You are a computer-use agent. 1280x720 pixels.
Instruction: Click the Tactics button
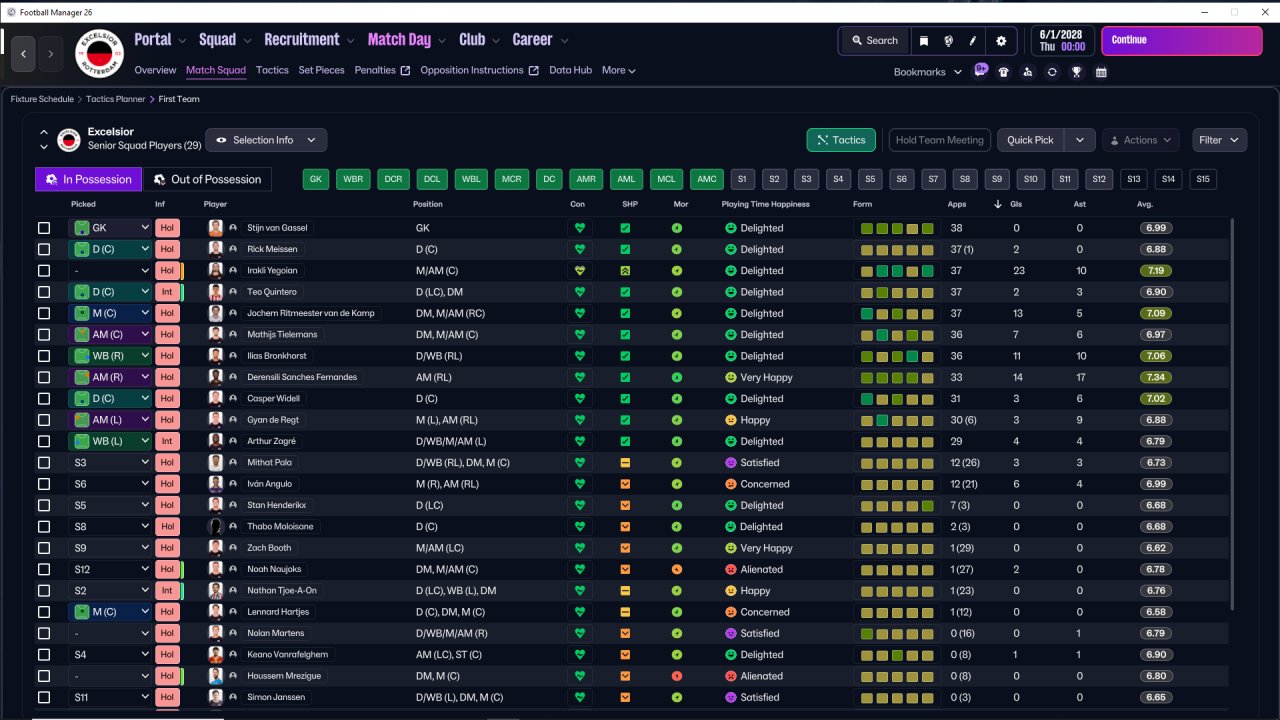pos(841,140)
